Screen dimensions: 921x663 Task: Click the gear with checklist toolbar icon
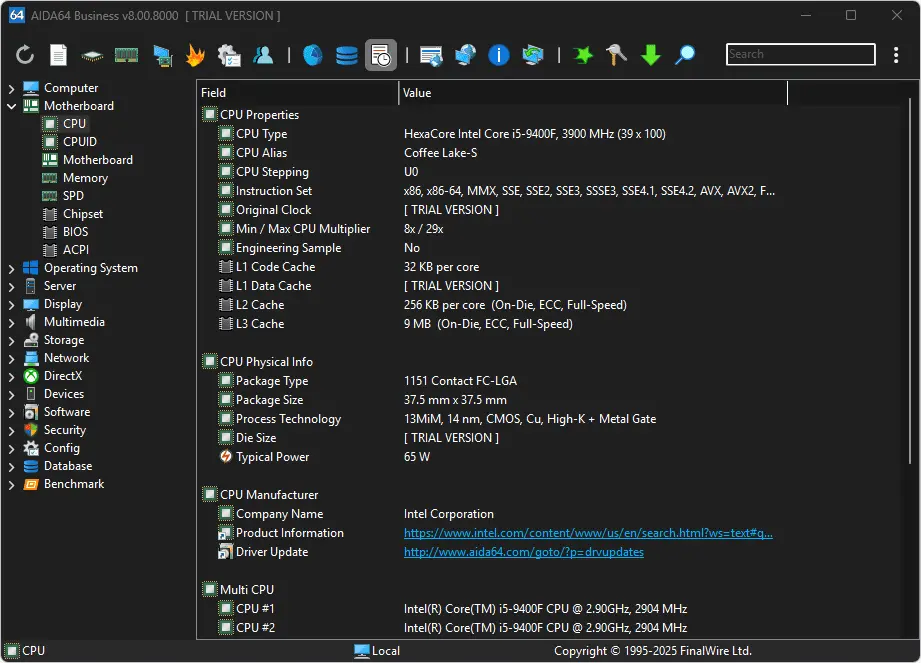click(229, 56)
